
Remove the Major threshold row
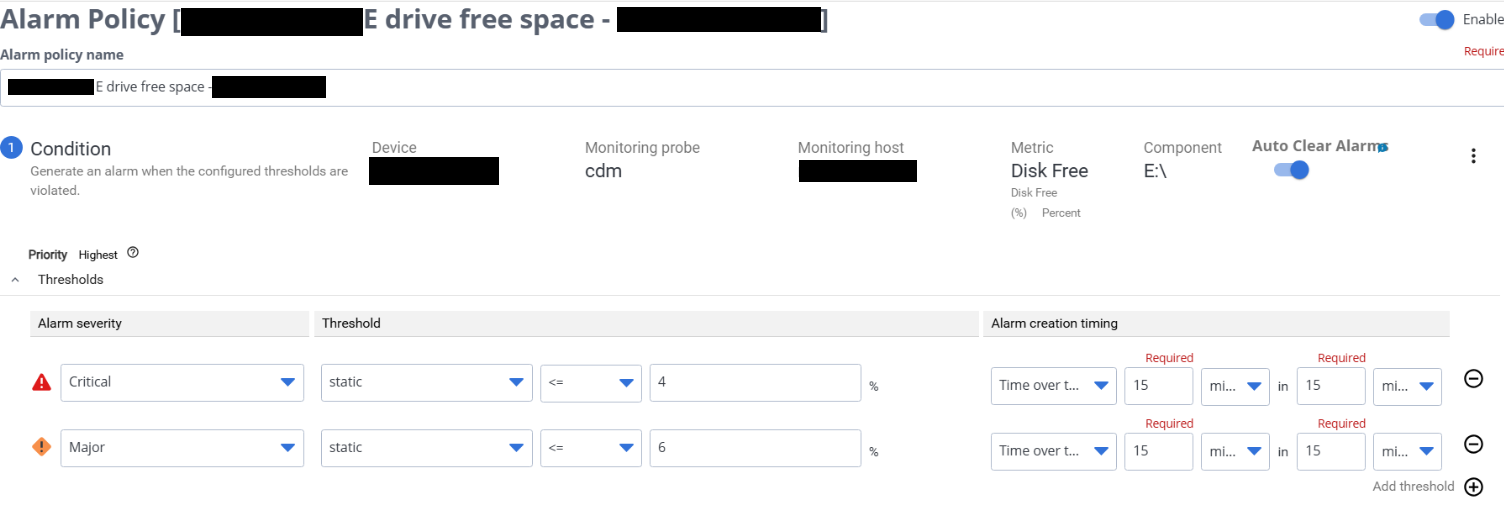pos(1473,444)
